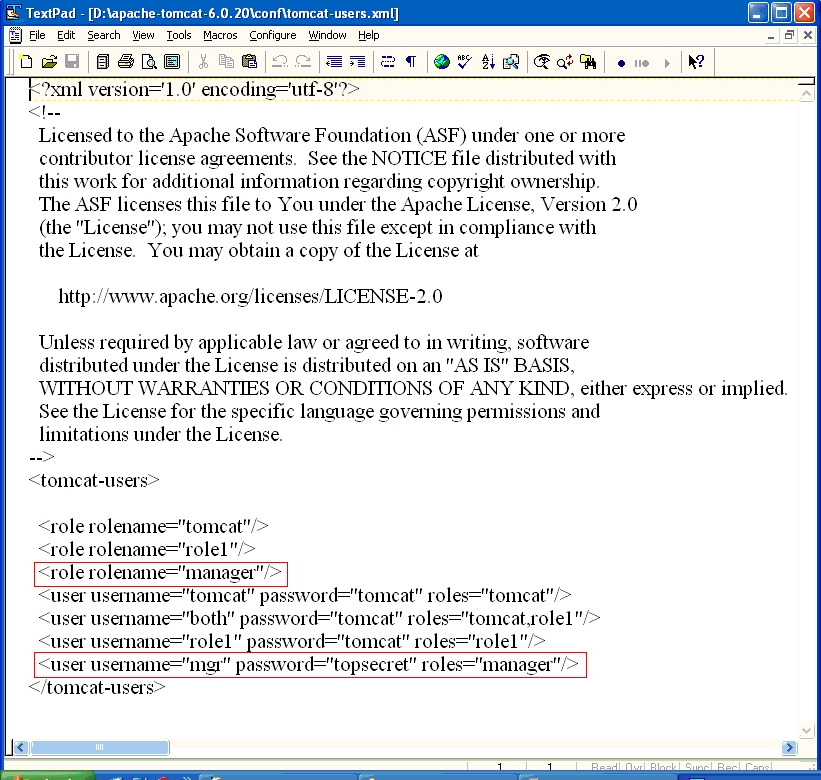Open the Macros menu
The height and width of the screenshot is (780, 821).
tap(218, 35)
